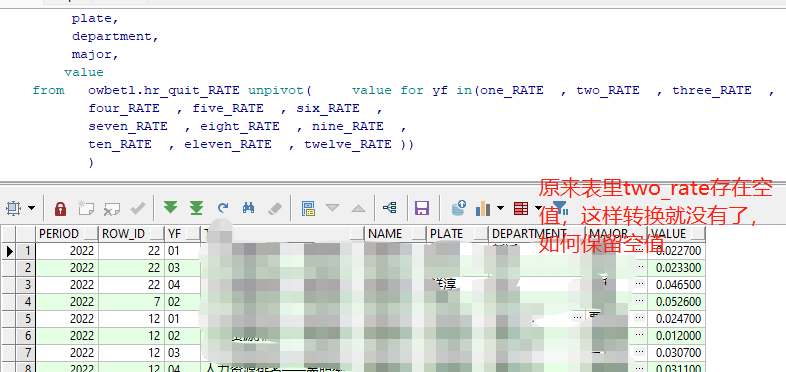786x372 pixels.
Task: Click YF cell 03 in row 2
Action: (x=182, y=267)
